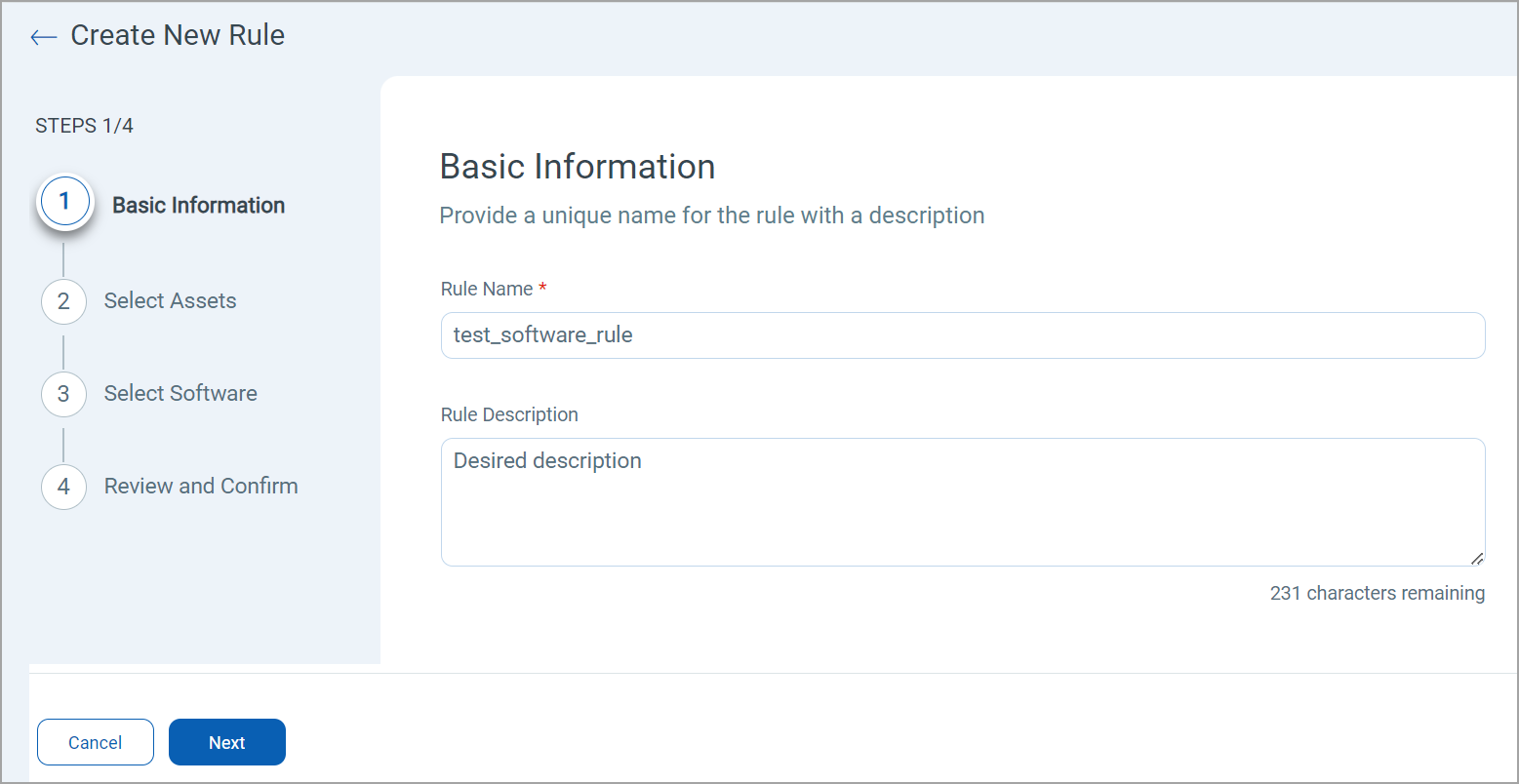Select the text 'Desired description'
The width and height of the screenshot is (1519, 784).
tap(546, 460)
